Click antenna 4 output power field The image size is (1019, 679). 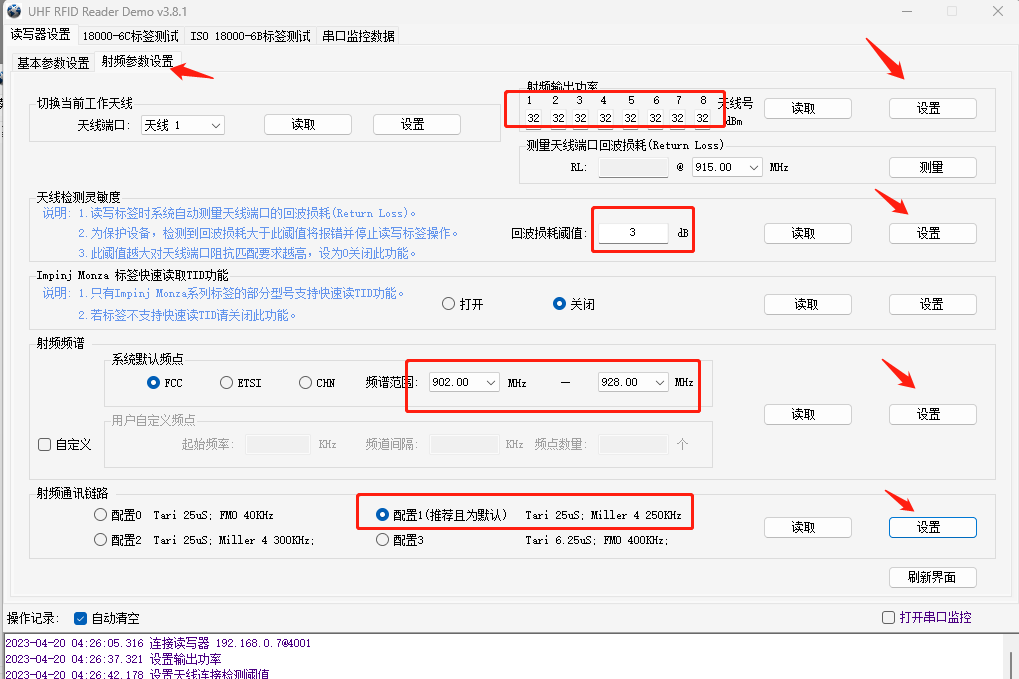tap(605, 118)
